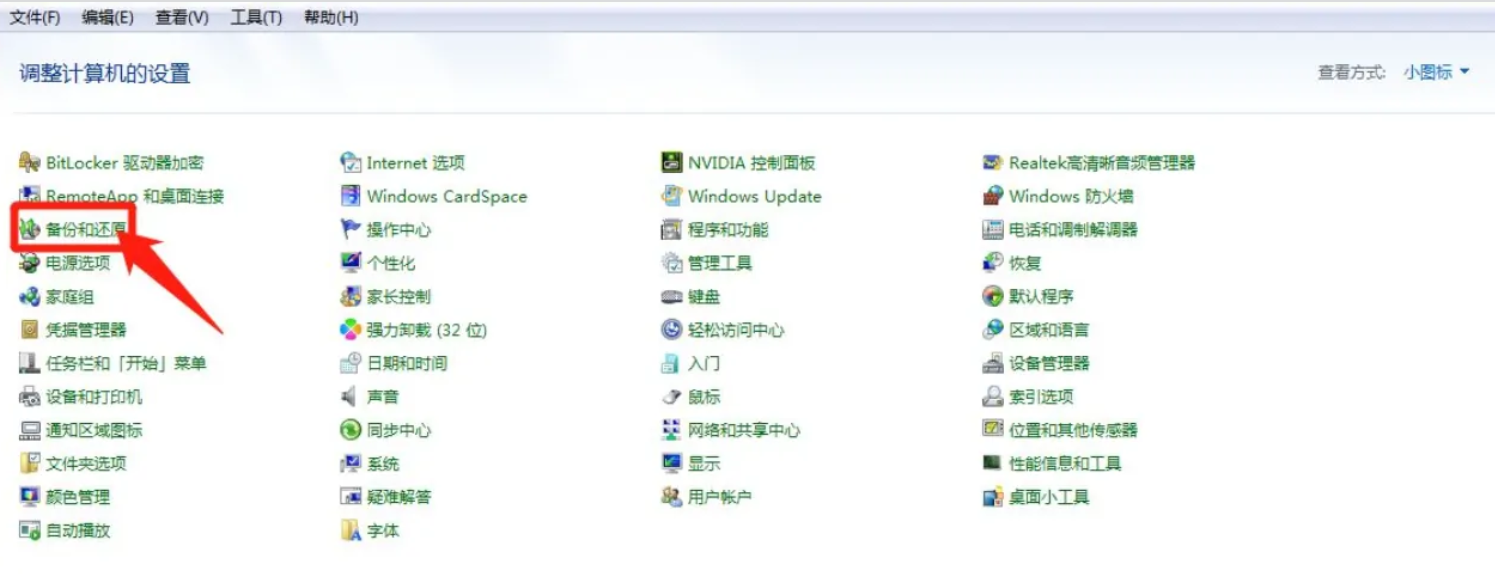The image size is (1495, 574).
Task: Open the 编辑(E) menu
Action: (x=108, y=17)
